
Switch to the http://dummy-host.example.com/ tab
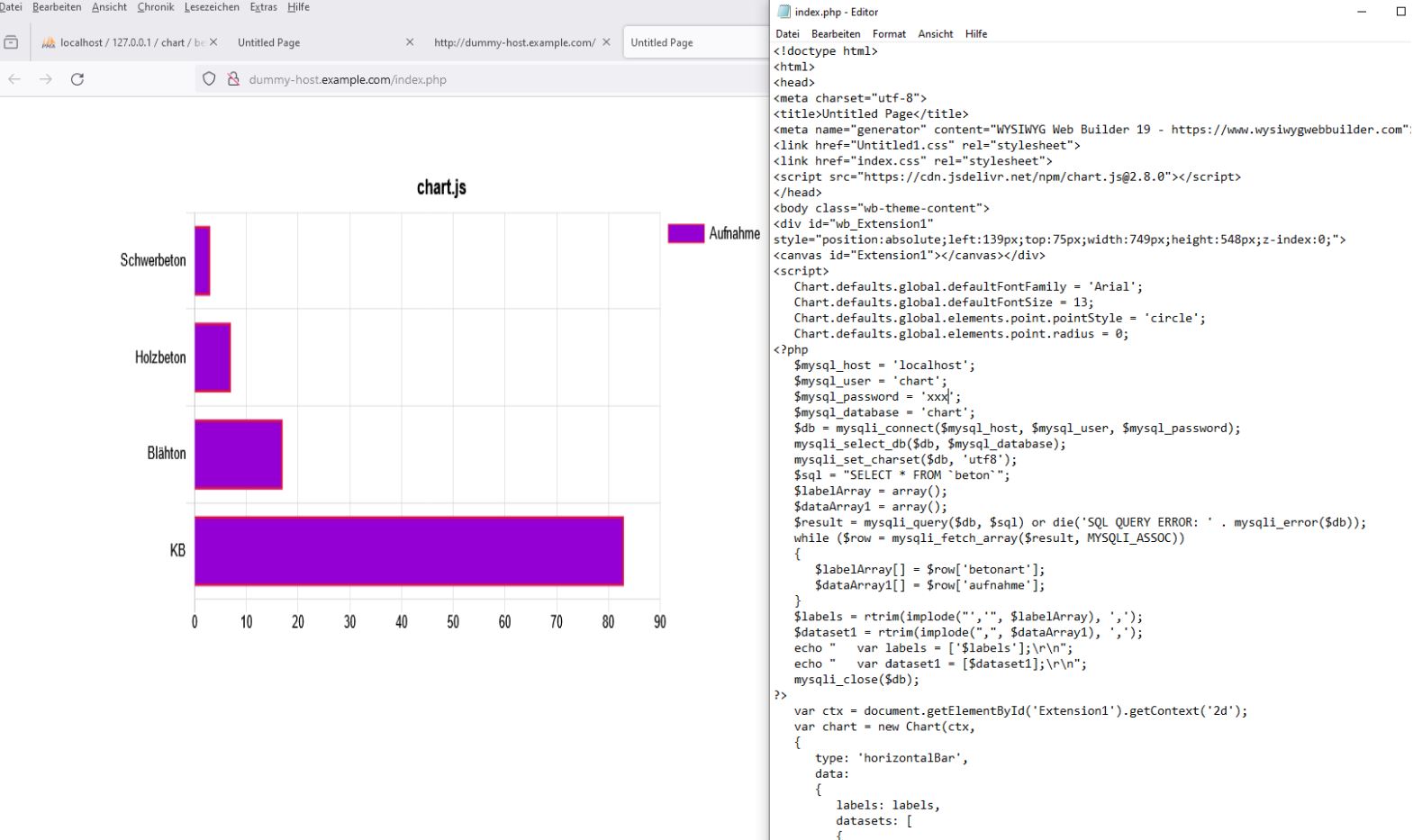513,42
